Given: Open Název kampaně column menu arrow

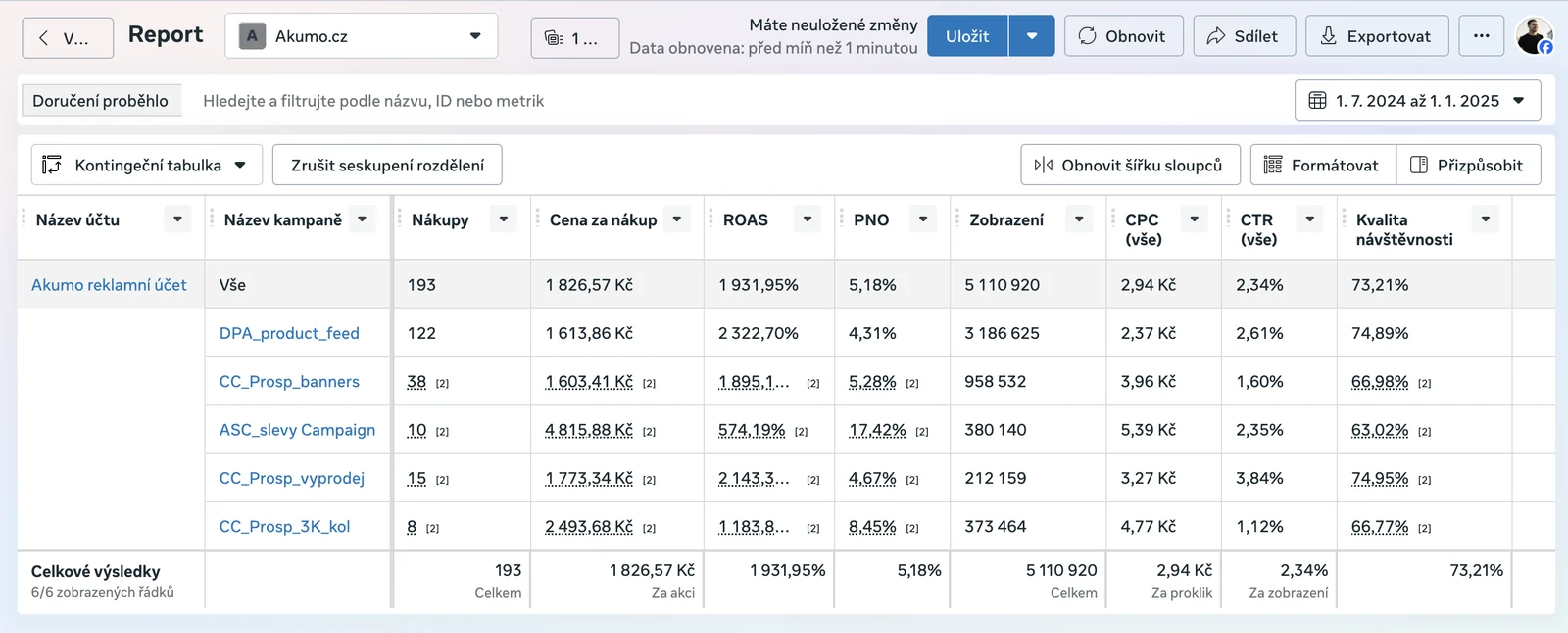Looking at the screenshot, I should pyautogui.click(x=363, y=219).
